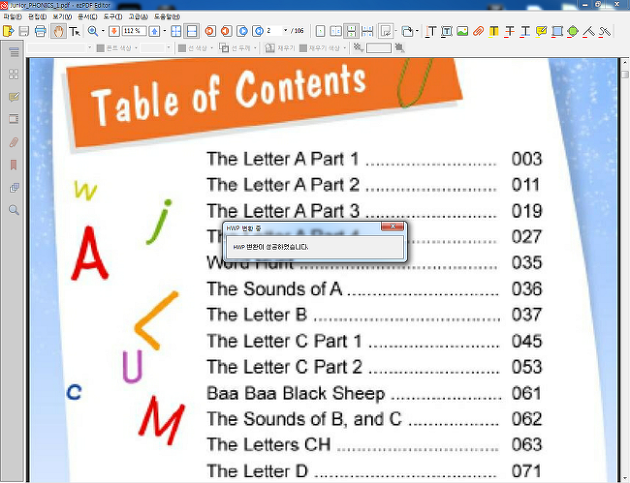630x483 pixels.
Task: Open the Help menu
Action: click(167, 16)
